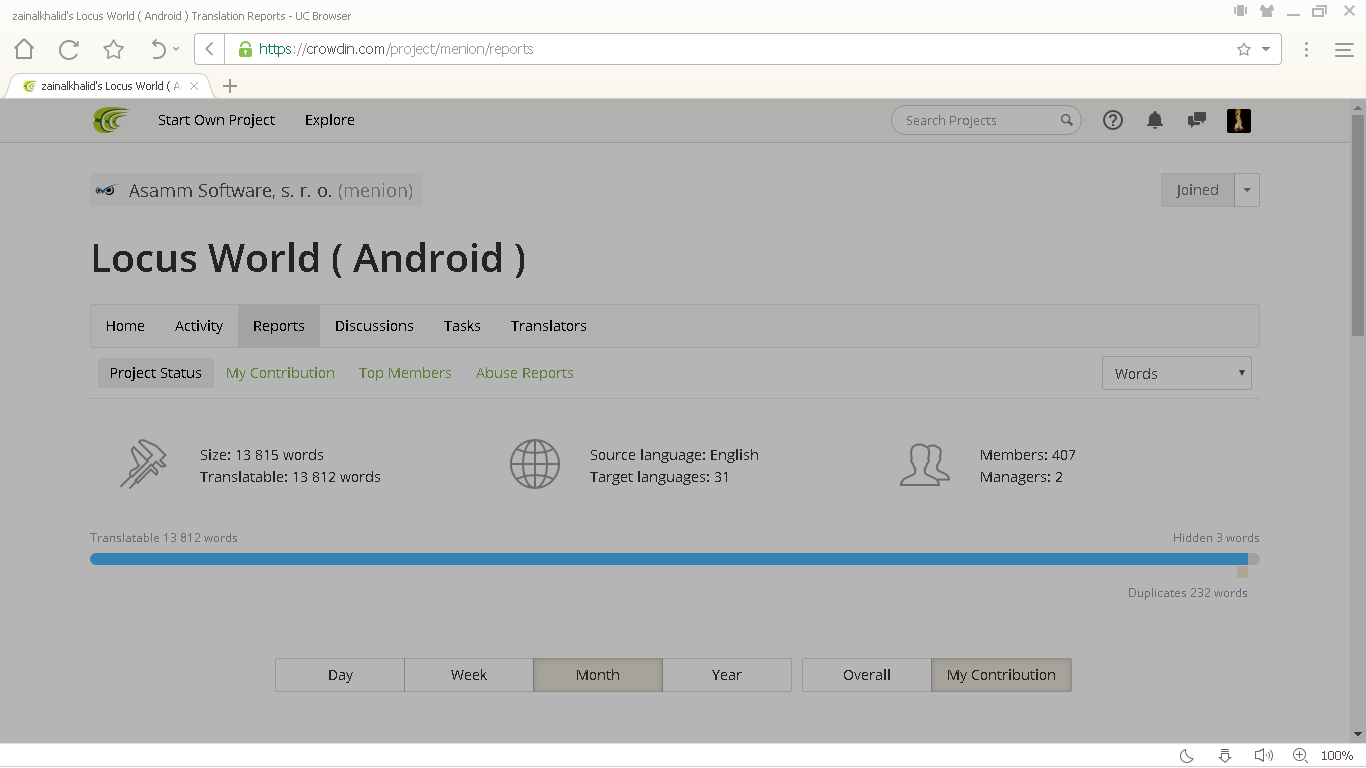Screen dimensions: 1366x768
Task: Select the Year period toggle
Action: [727, 675]
